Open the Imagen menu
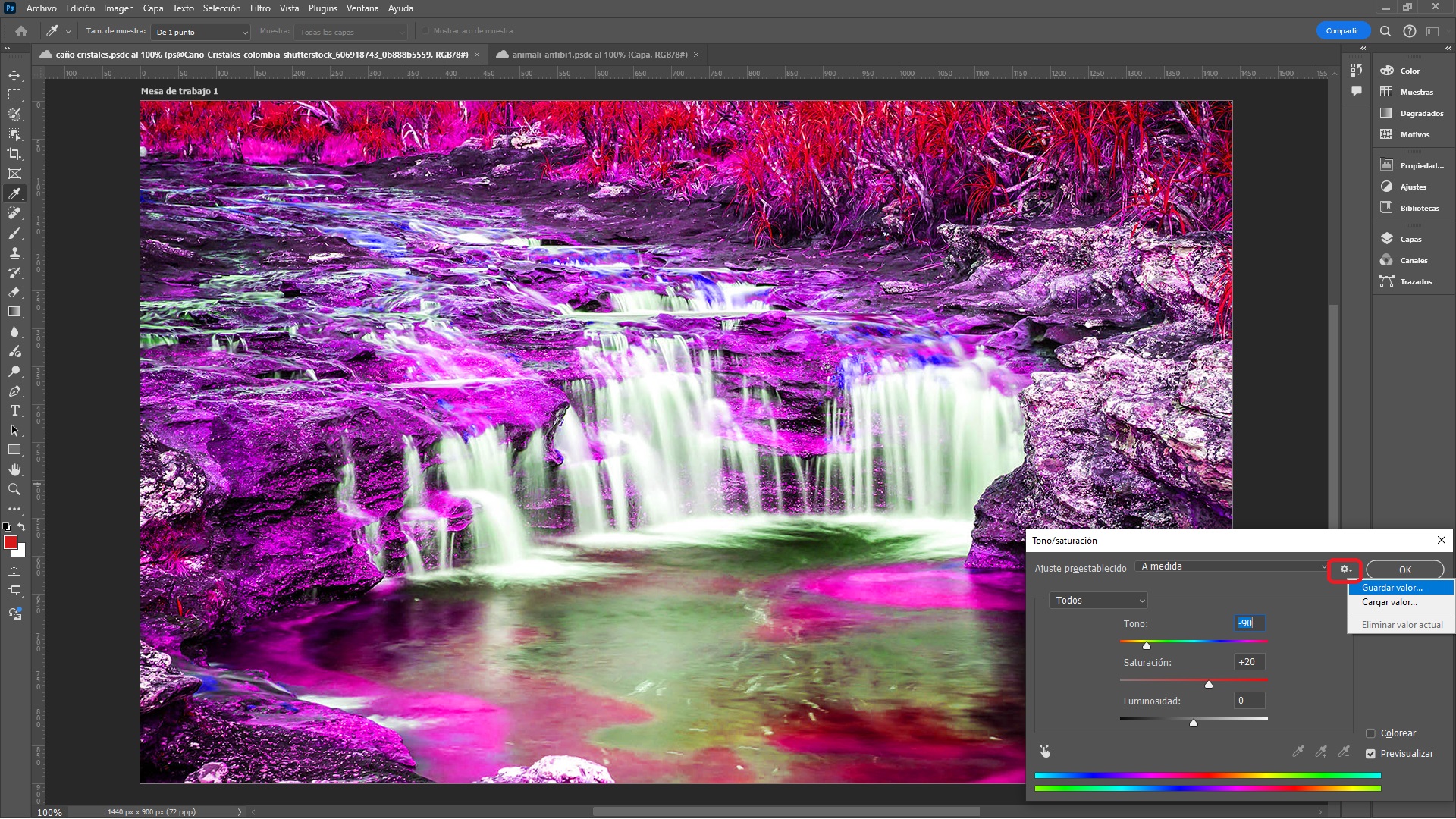 point(118,8)
